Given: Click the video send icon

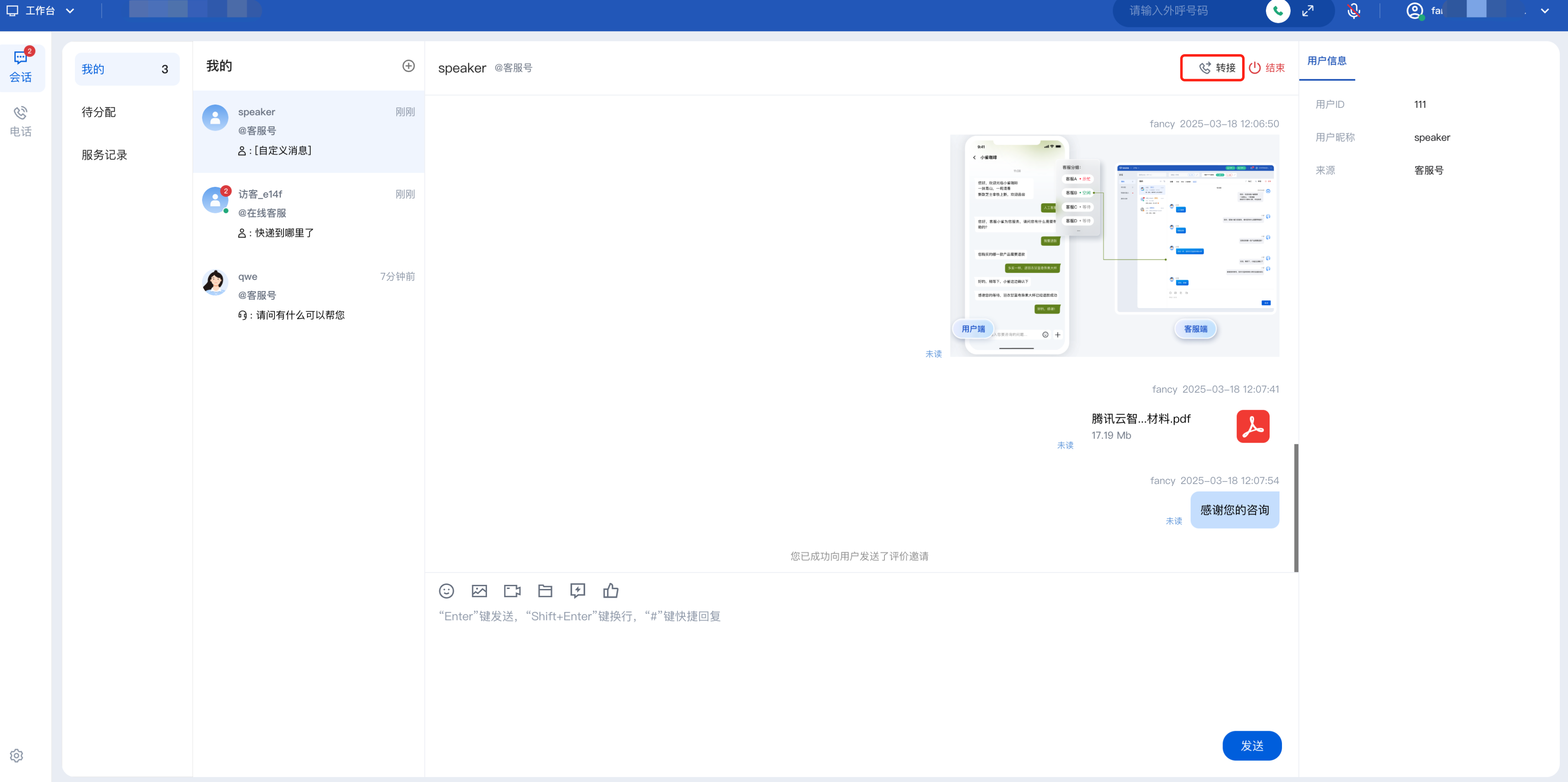Looking at the screenshot, I should coord(512,590).
